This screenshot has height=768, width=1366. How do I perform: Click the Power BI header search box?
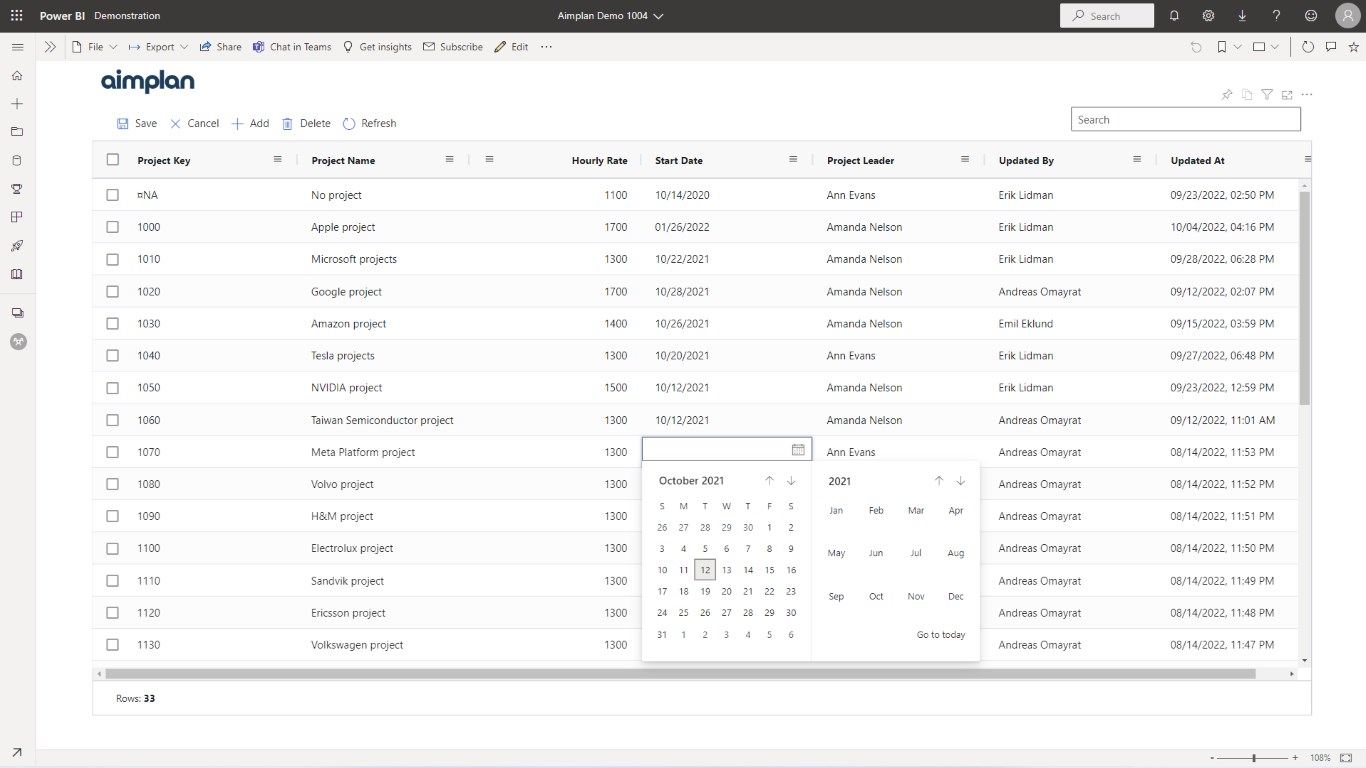(1107, 16)
